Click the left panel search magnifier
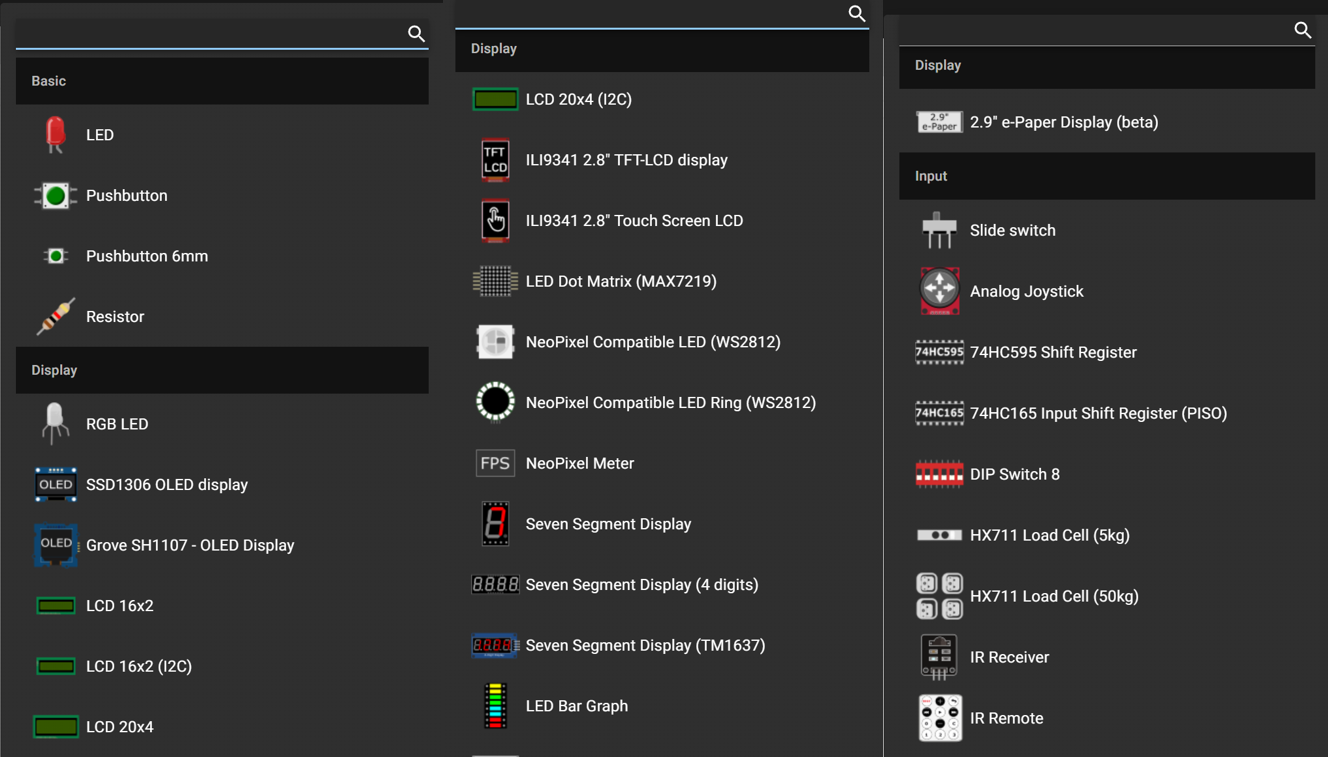 pos(416,34)
